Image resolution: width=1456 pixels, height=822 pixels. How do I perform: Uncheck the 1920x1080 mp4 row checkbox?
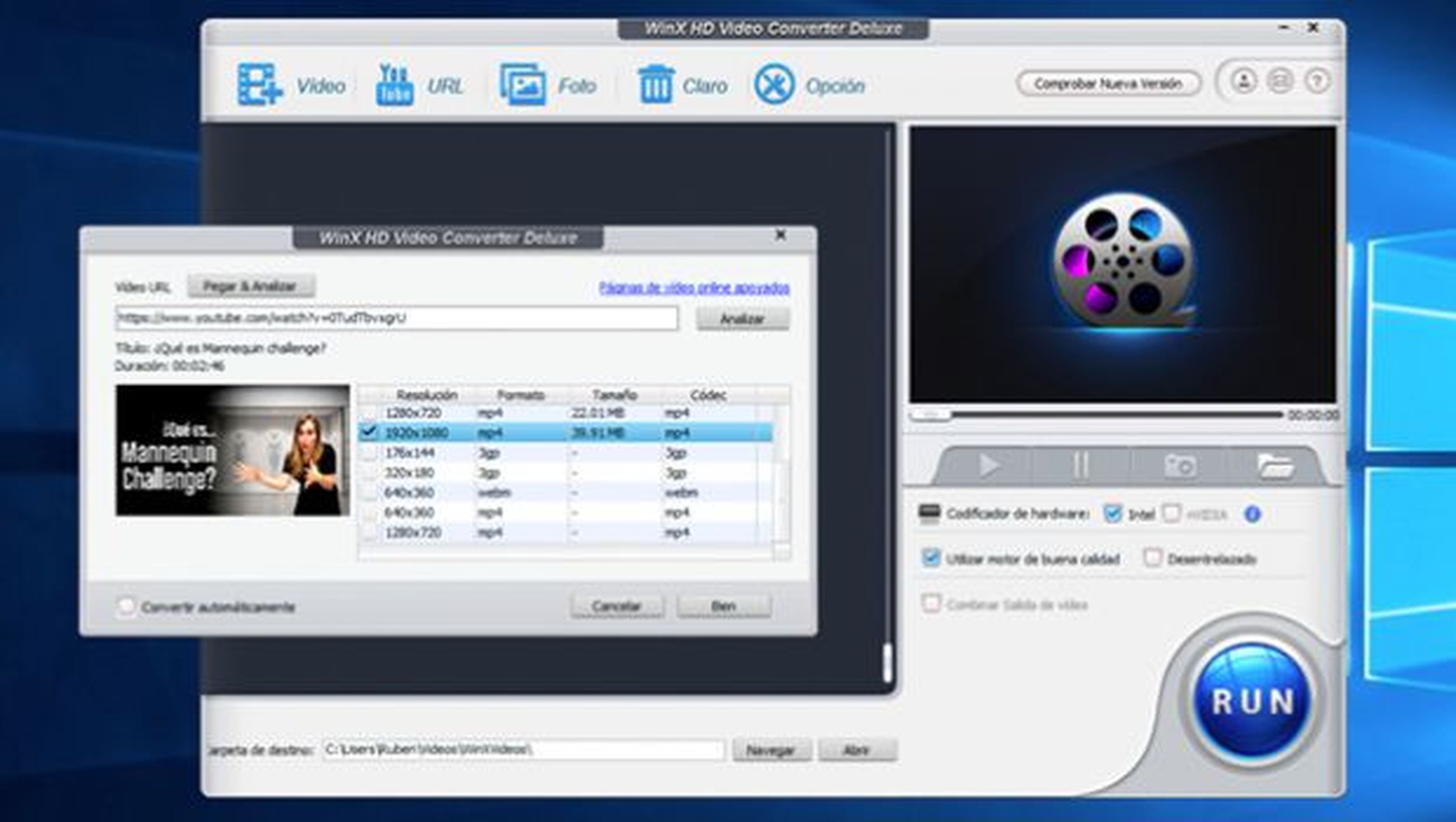[x=369, y=433]
